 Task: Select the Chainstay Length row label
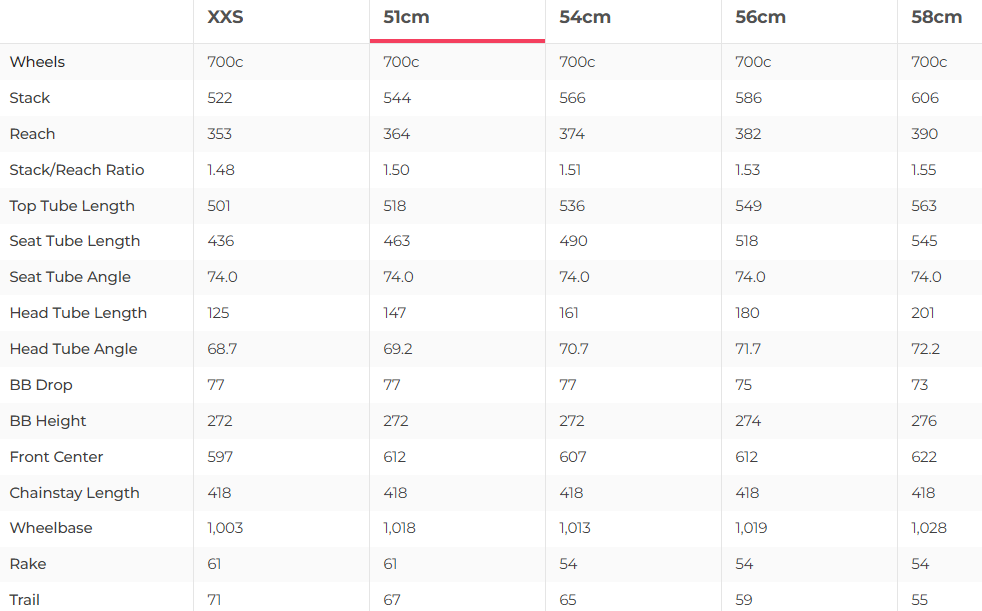coord(74,493)
